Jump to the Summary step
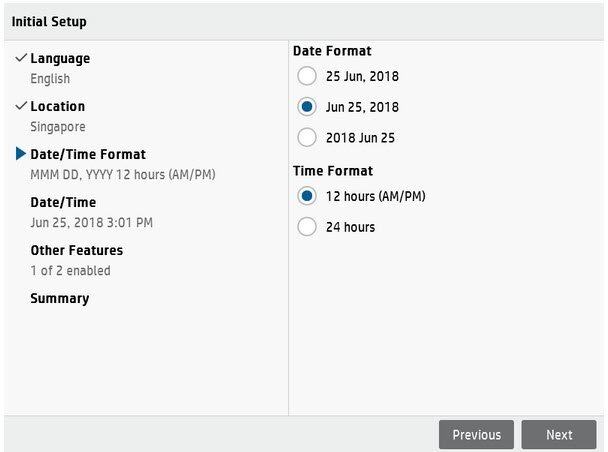The height and width of the screenshot is (452, 608). point(60,298)
